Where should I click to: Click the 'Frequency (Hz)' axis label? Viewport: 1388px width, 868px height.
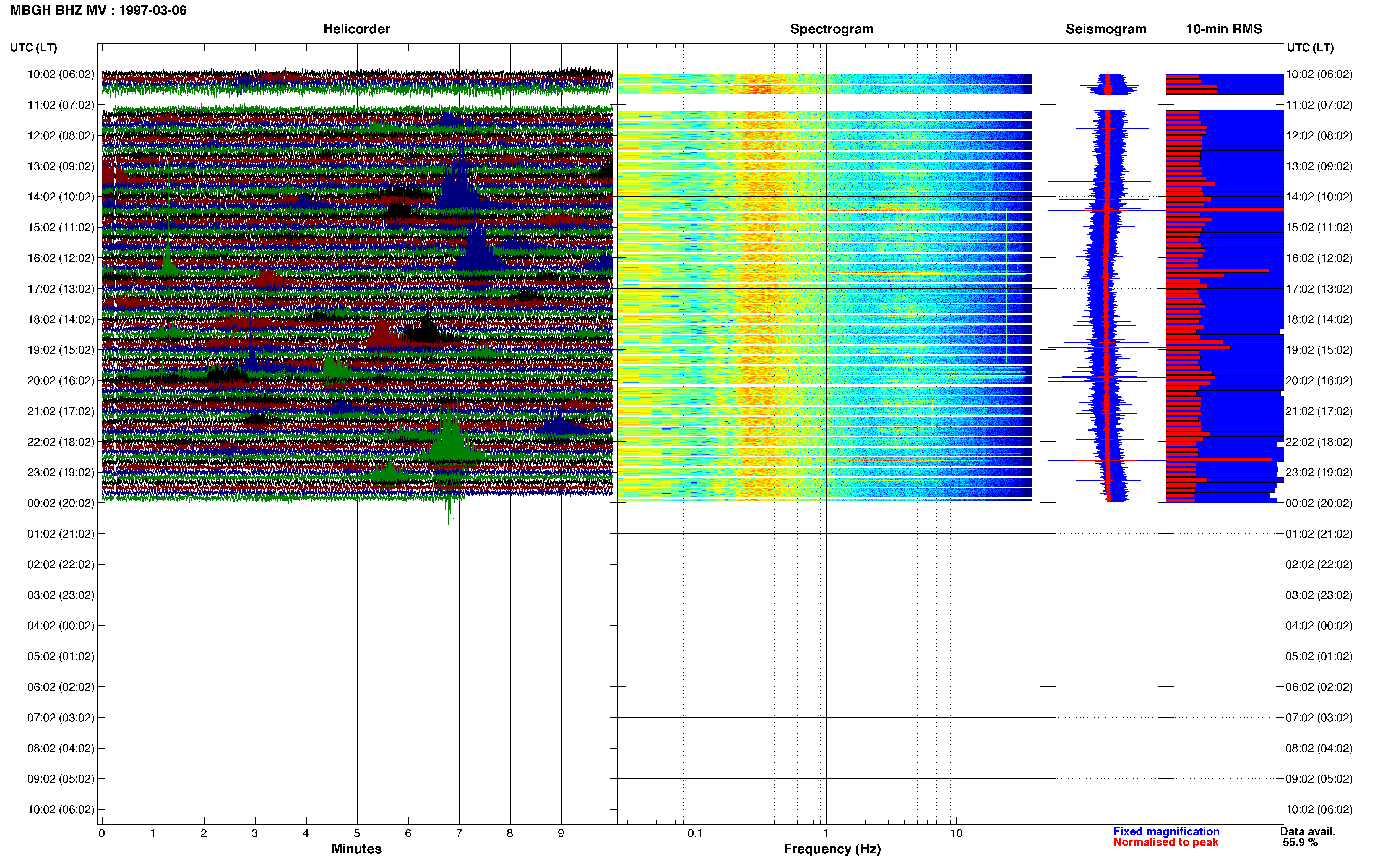(832, 848)
